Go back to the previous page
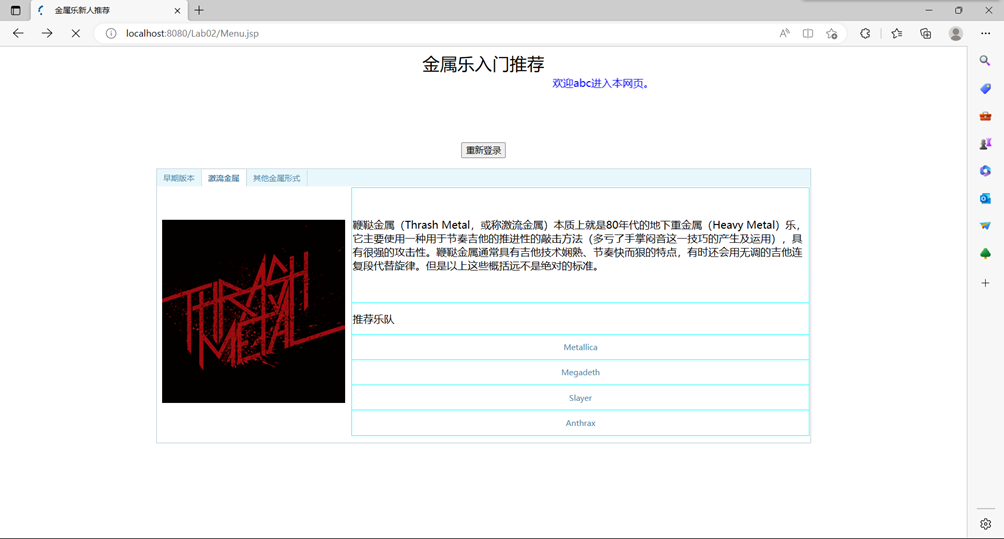1004x539 pixels. [x=18, y=33]
